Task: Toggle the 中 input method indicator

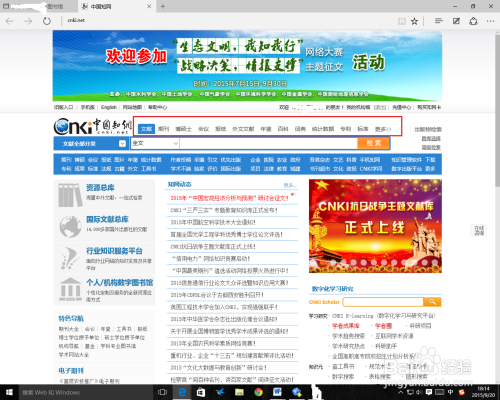Action: click(450, 392)
